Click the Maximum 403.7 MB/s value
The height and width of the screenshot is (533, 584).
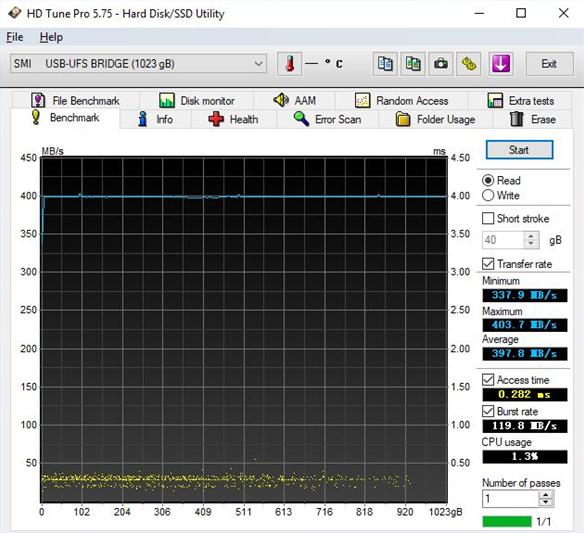(525, 325)
